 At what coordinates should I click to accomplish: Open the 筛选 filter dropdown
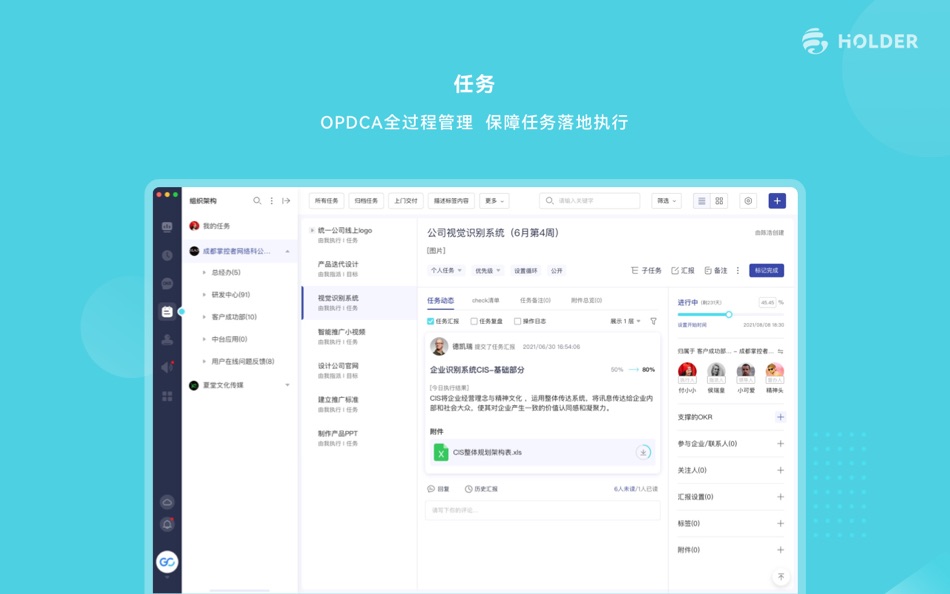666,201
